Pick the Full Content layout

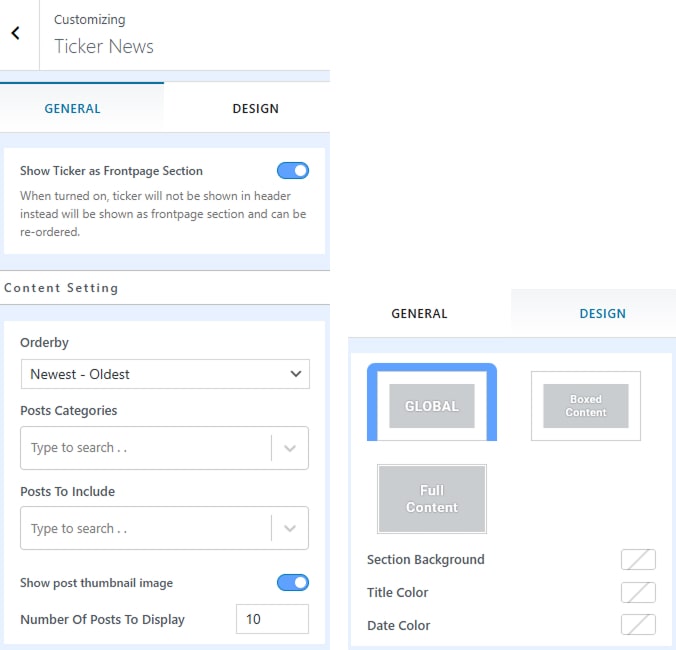pyautogui.click(x=431, y=498)
